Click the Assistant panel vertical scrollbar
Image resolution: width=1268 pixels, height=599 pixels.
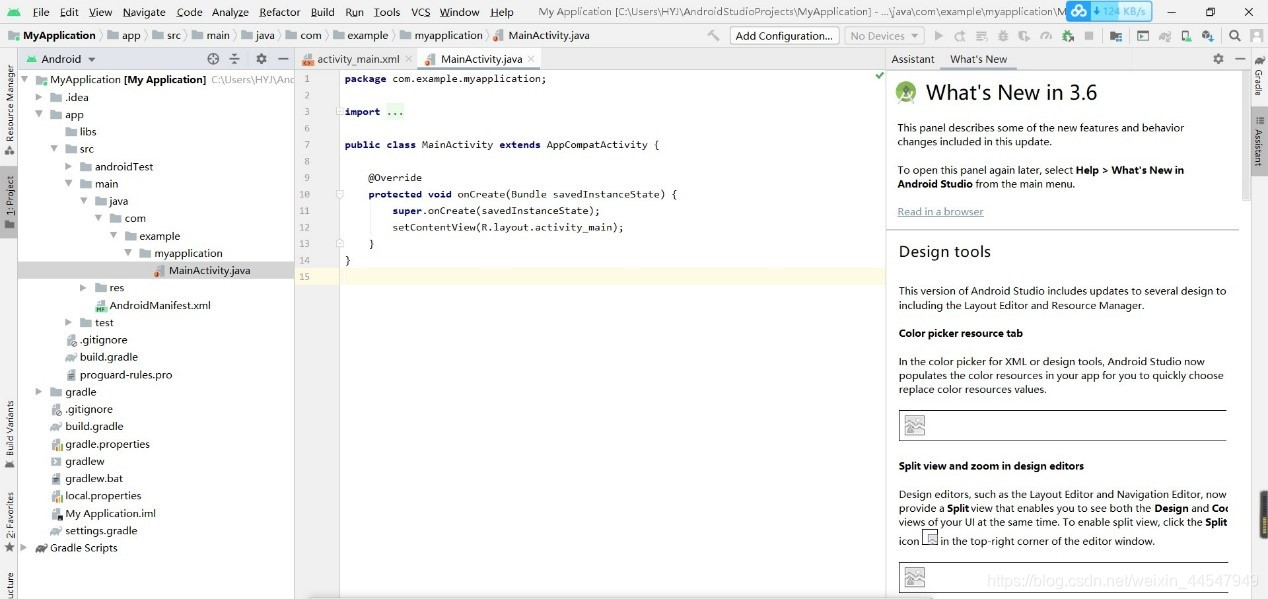(1246, 135)
